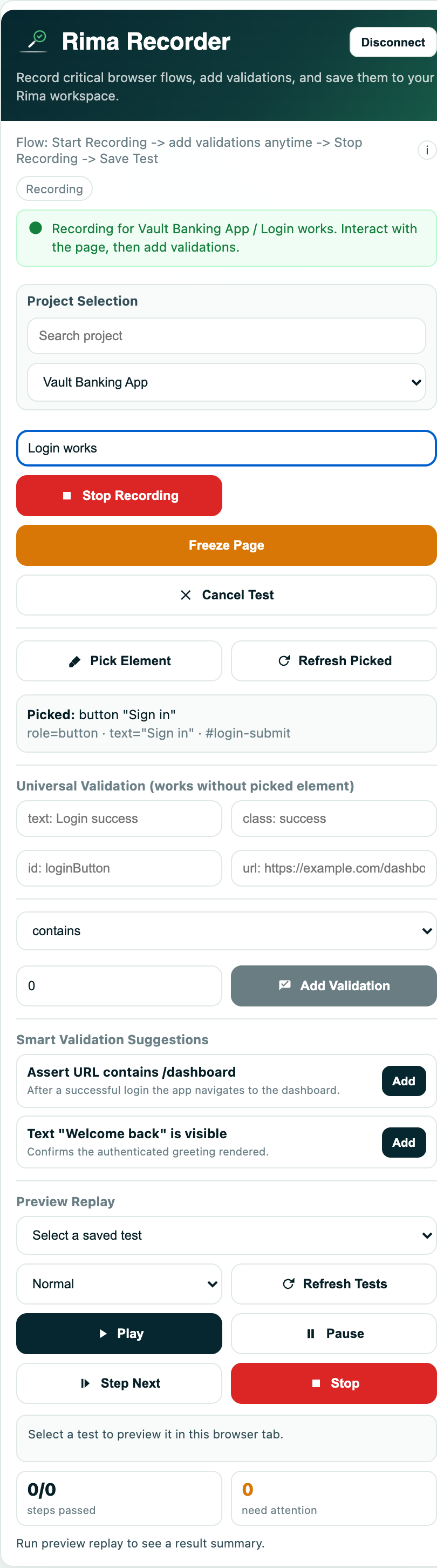The height and width of the screenshot is (1568, 437).
Task: Click the info icon beside flow description
Action: click(x=427, y=150)
